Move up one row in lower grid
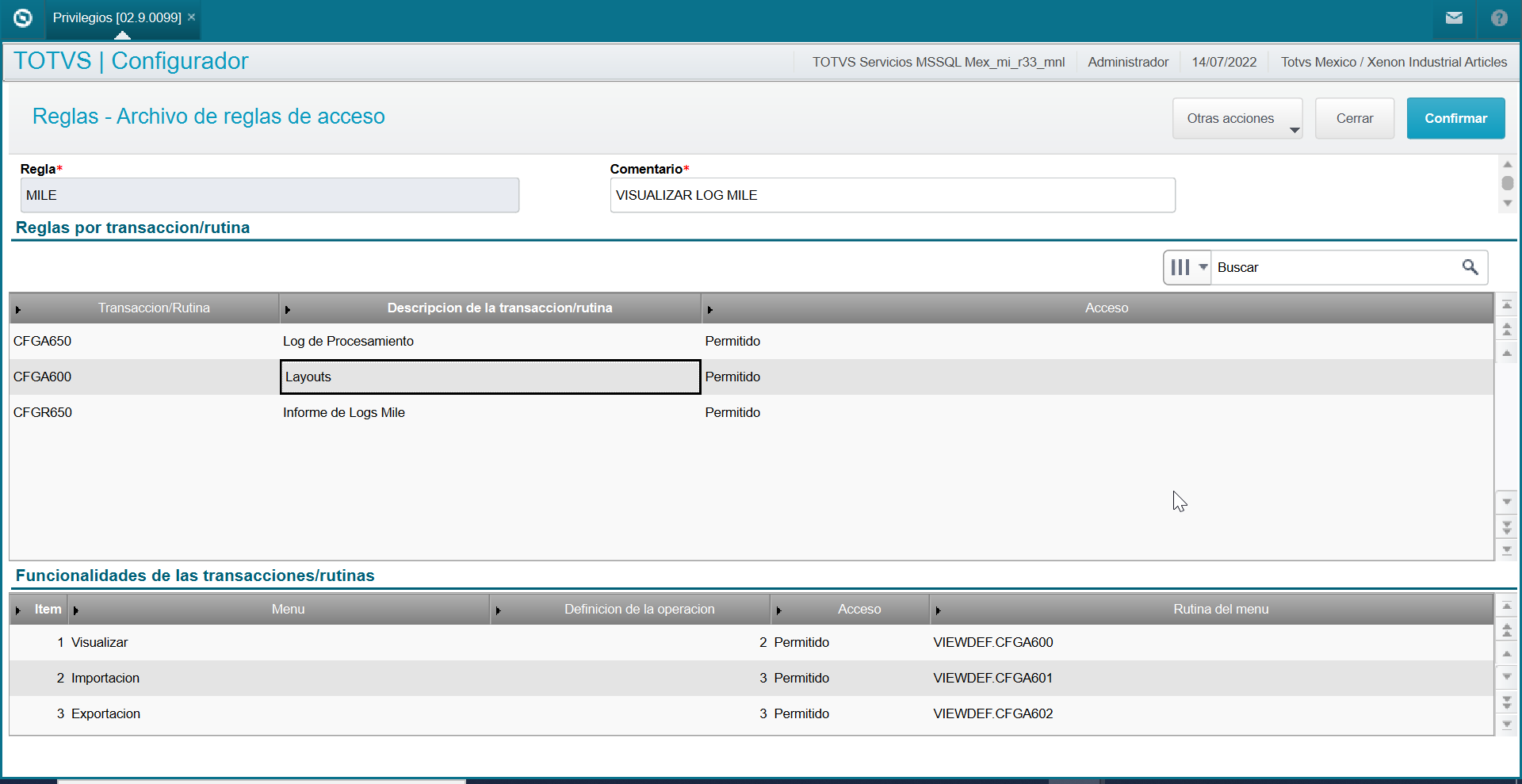 (x=1507, y=654)
